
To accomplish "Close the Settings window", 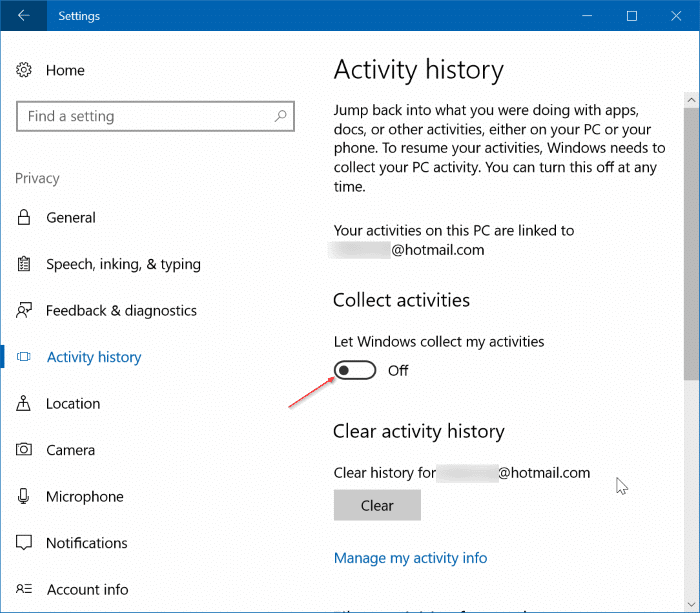I will [676, 16].
